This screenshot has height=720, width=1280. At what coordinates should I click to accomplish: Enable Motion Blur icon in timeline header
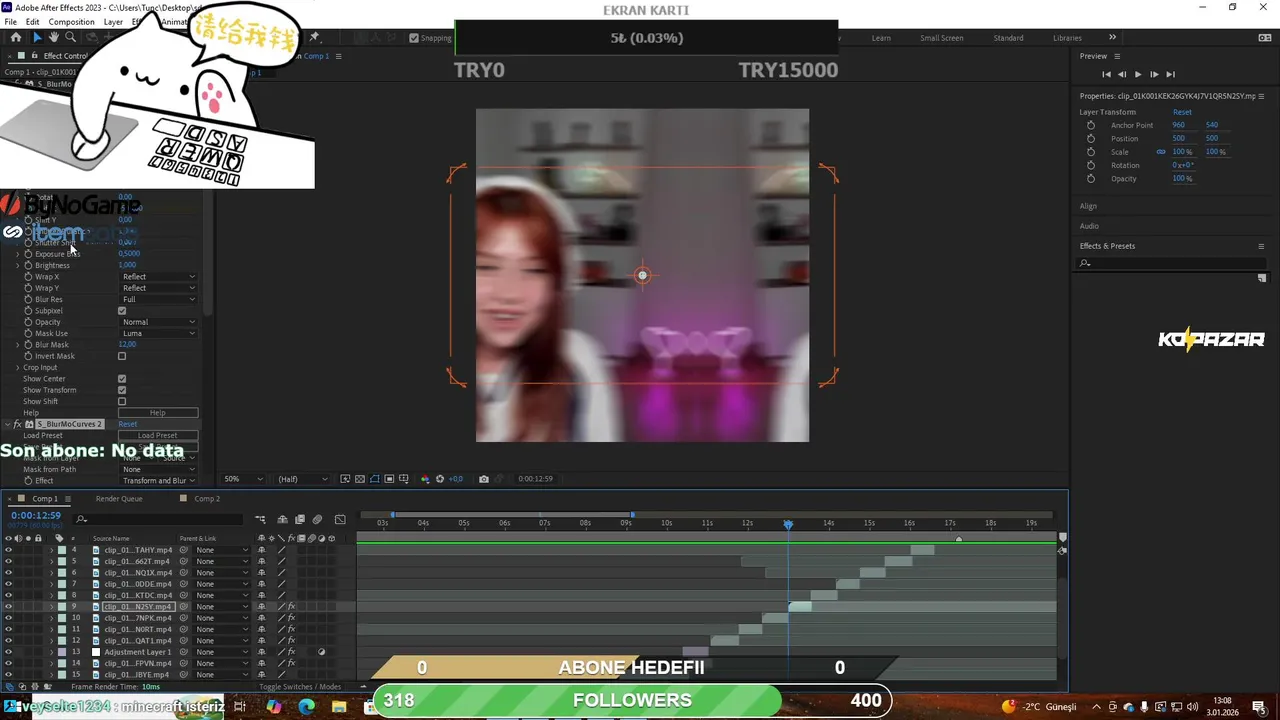tap(317, 519)
